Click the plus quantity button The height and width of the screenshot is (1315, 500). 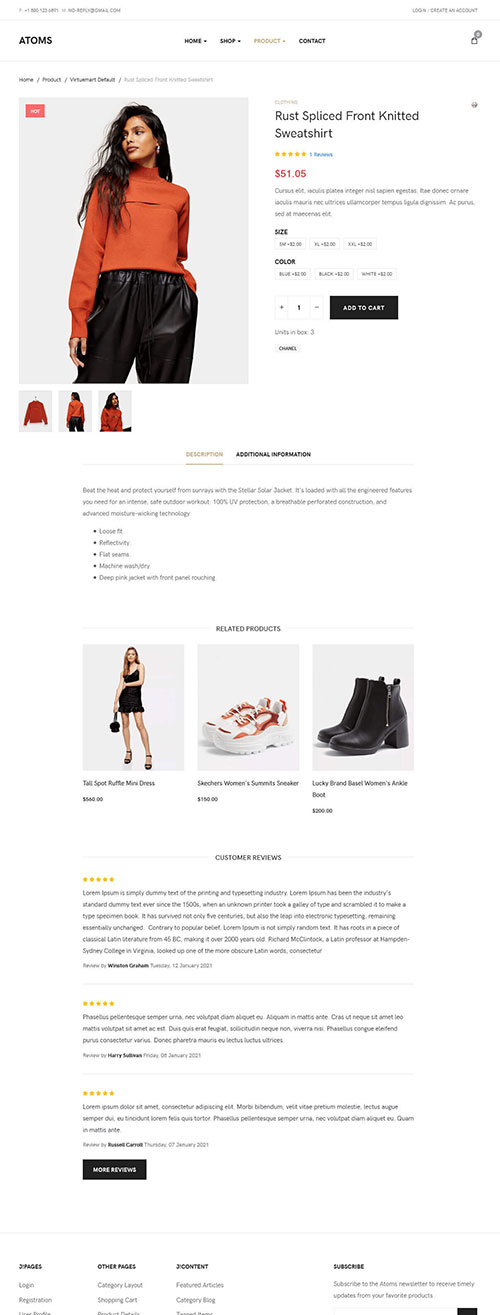click(281, 308)
